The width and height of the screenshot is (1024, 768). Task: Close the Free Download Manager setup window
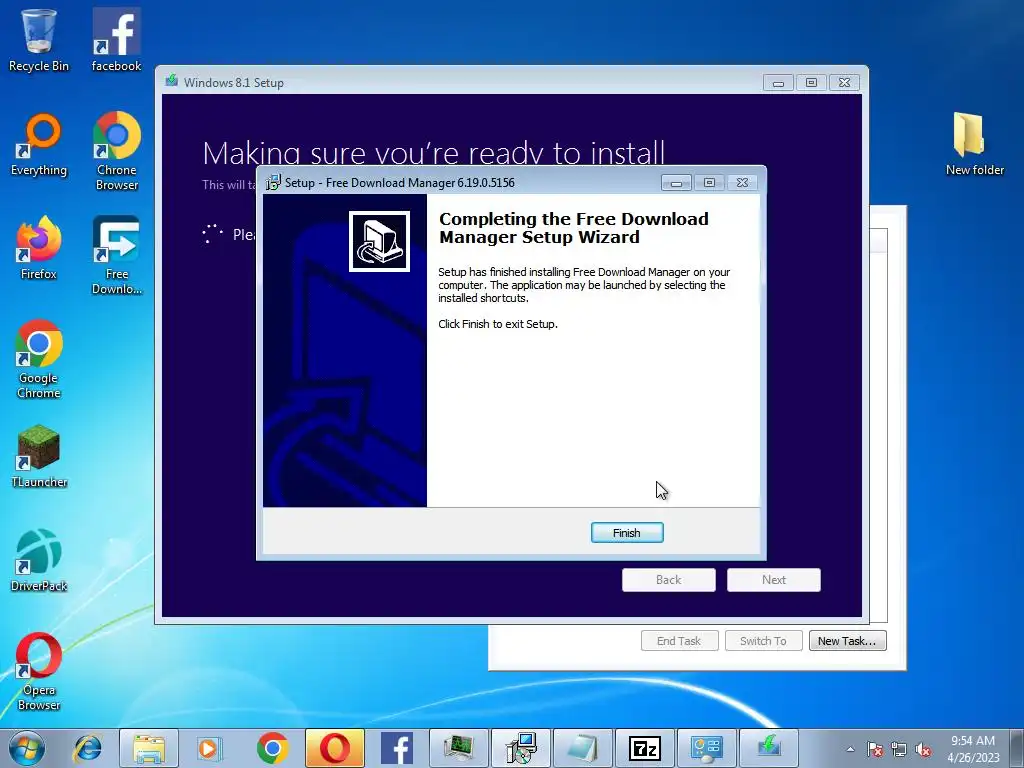(x=743, y=183)
